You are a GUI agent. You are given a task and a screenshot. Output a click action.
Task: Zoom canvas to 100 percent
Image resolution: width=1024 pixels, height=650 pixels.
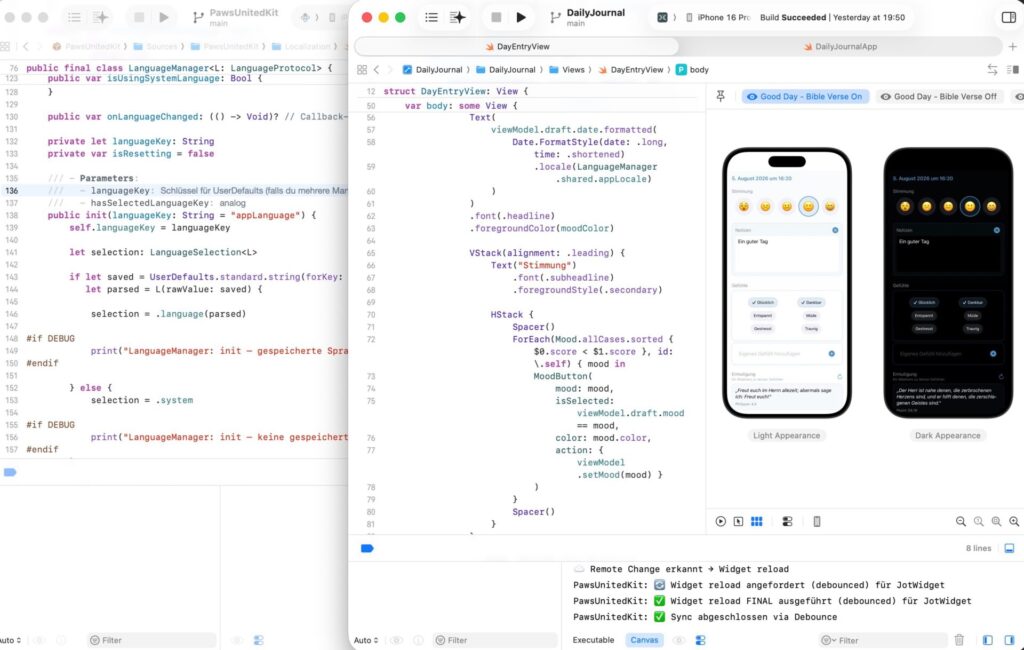[x=978, y=521]
